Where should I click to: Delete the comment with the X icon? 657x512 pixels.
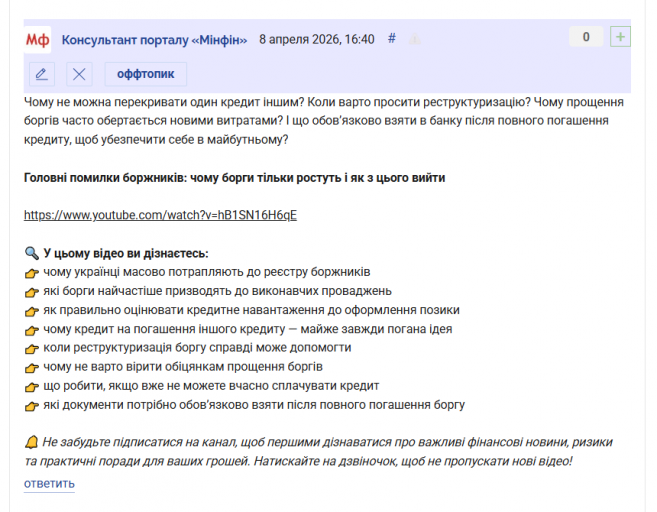(x=79, y=74)
